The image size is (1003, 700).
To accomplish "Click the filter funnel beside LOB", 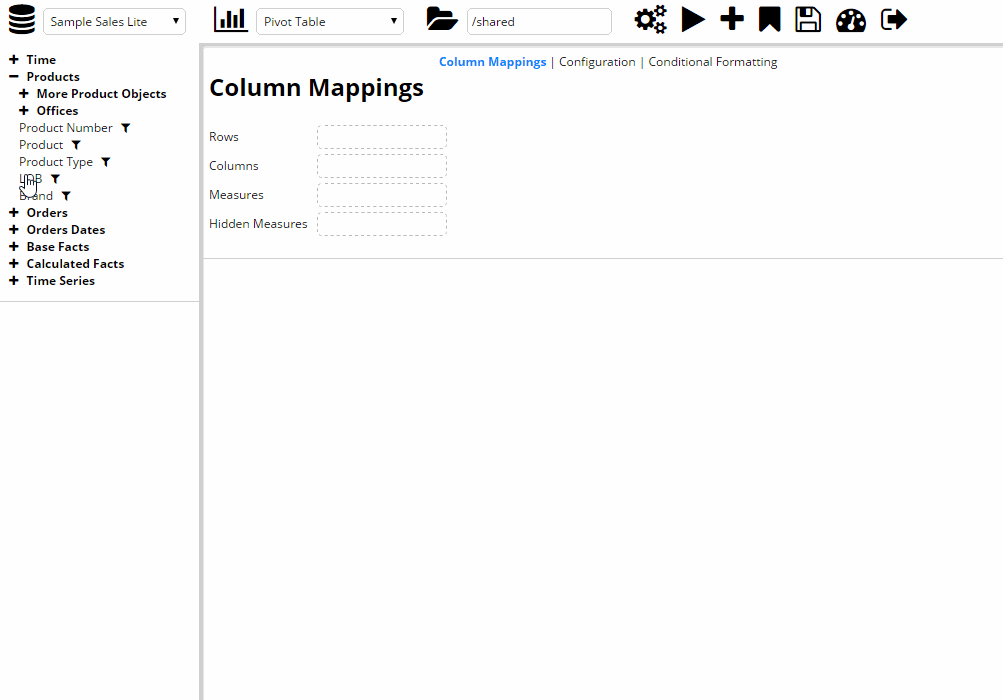I will point(55,179).
